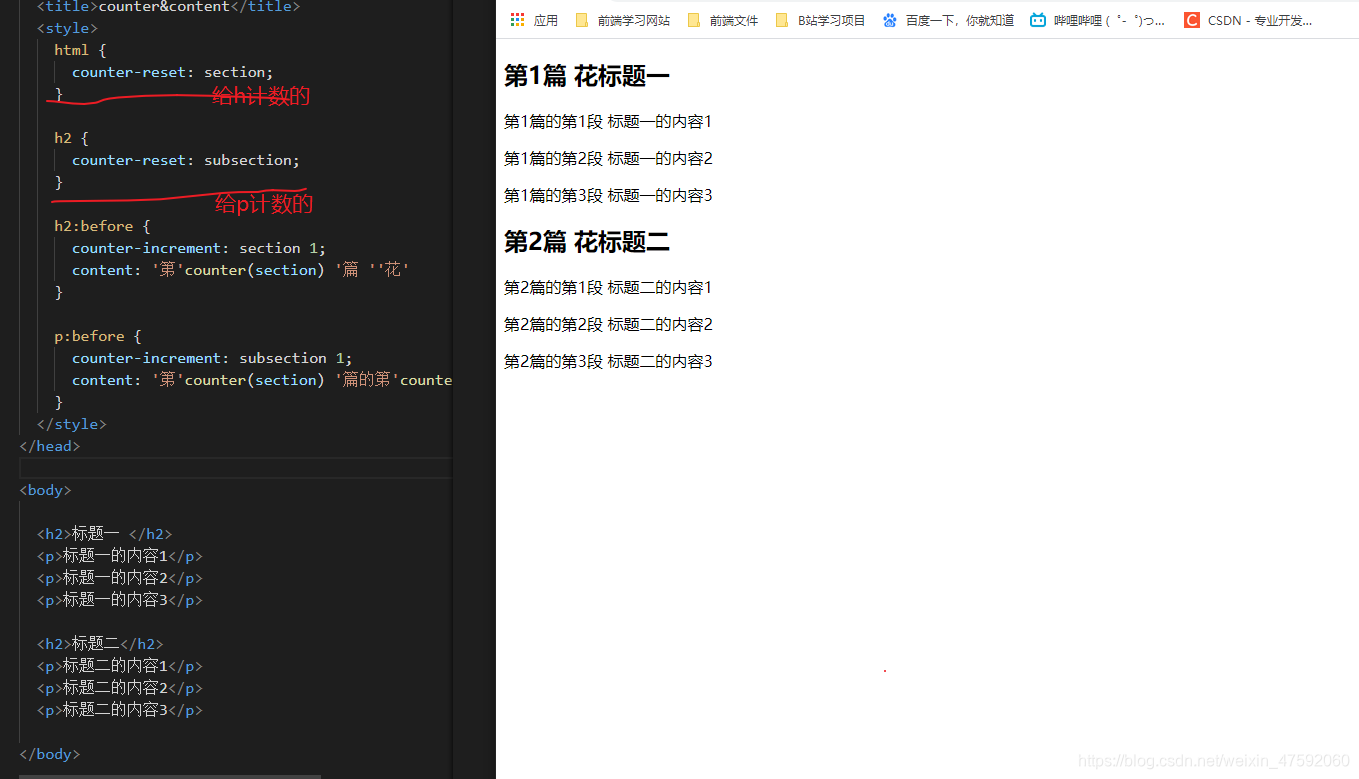
Task: Open the CSDN - 专业开发 bookmark
Action: [1248, 20]
